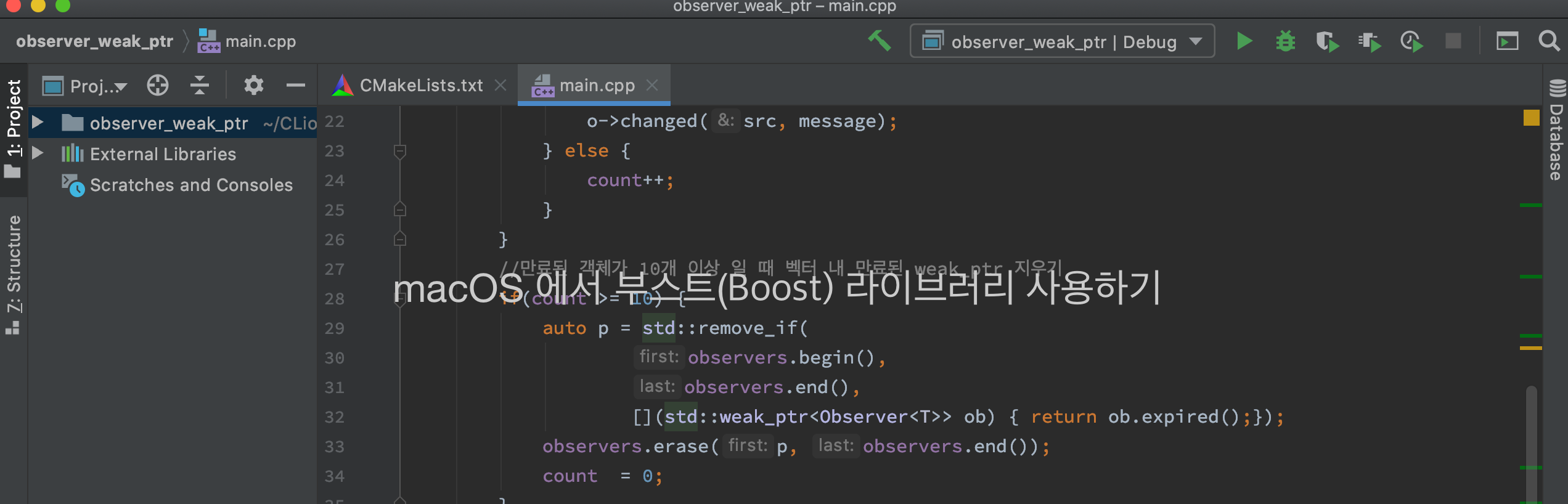This screenshot has width=1568, height=504.
Task: Click 'count++' on line 24
Action: click(x=626, y=181)
